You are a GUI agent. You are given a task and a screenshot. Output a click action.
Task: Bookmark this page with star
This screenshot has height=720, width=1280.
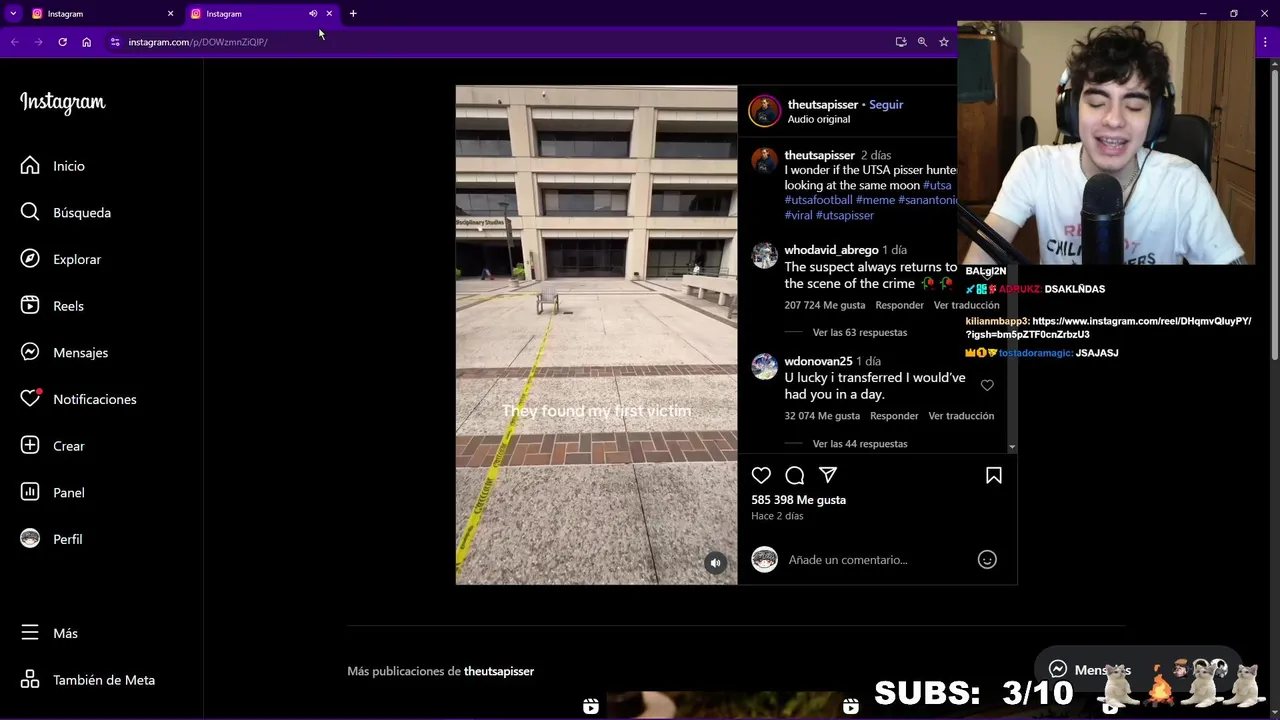pos(944,42)
